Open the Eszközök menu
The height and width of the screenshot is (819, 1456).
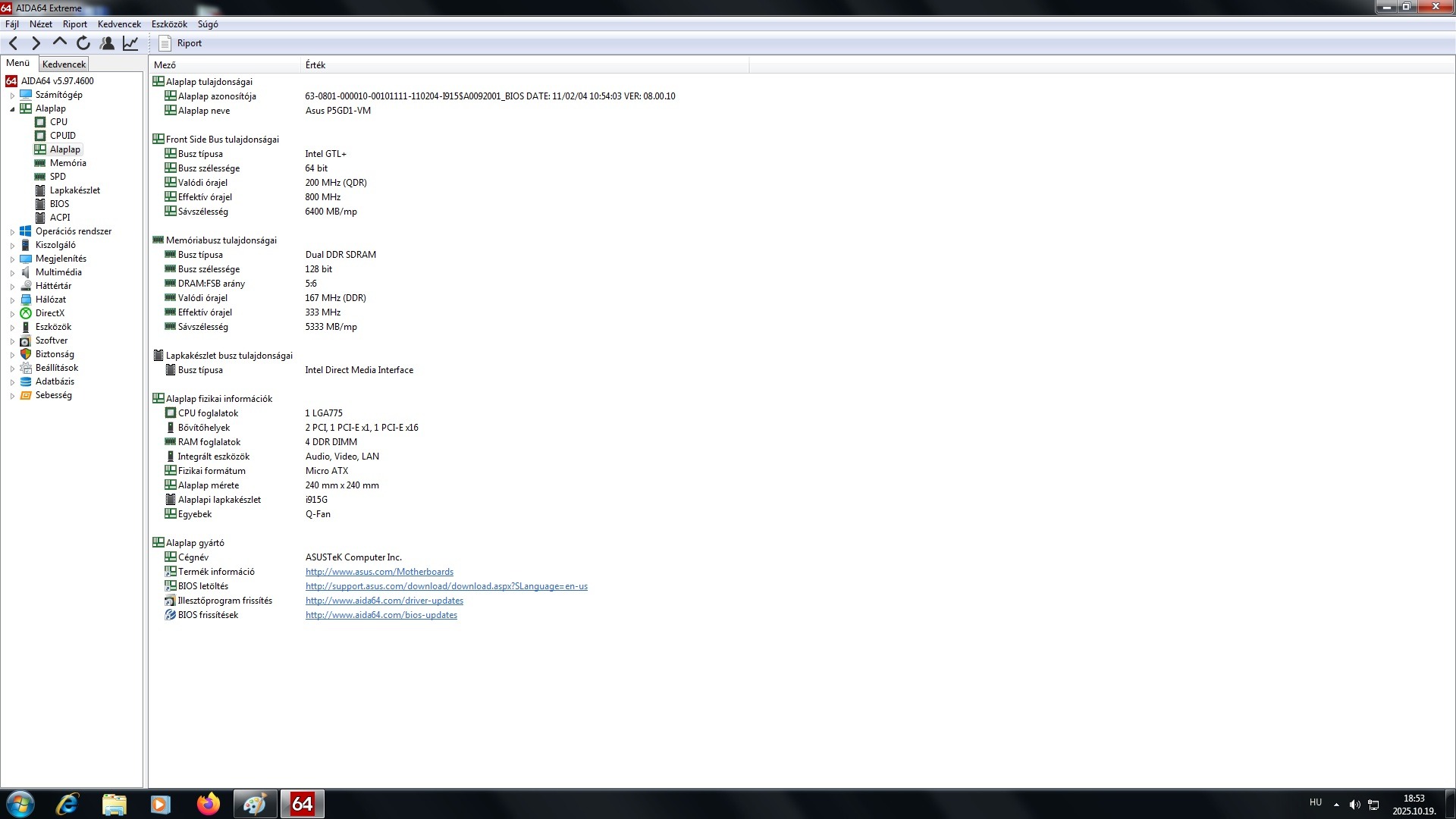point(169,24)
